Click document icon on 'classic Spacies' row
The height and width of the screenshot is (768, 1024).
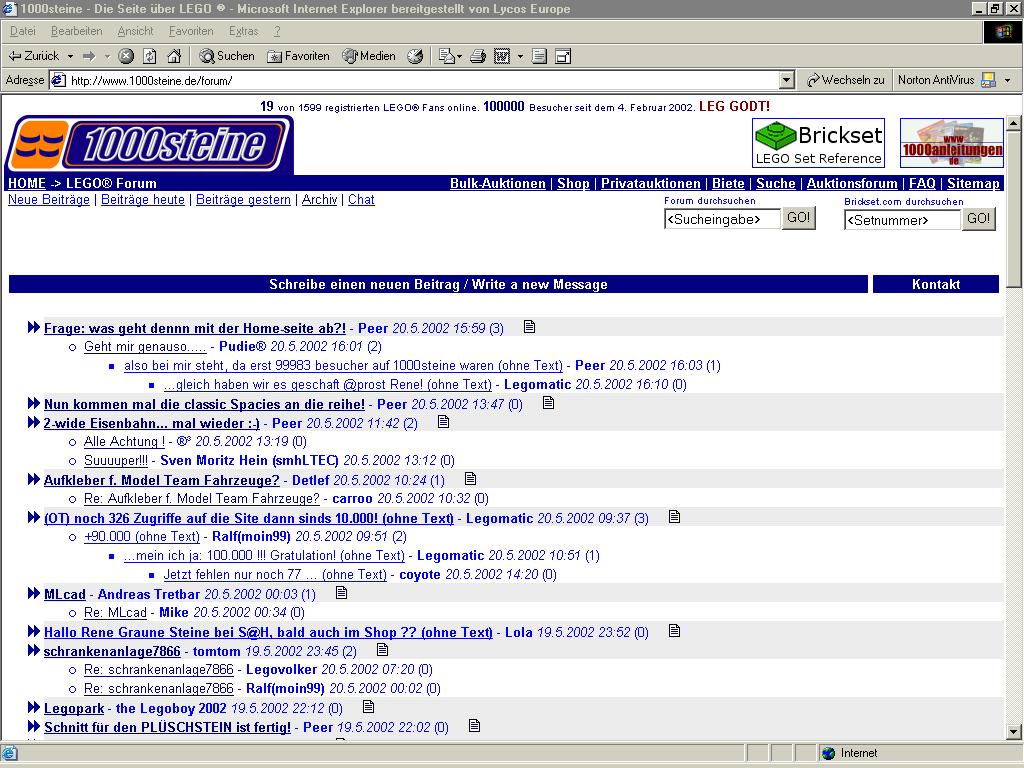[x=549, y=403]
